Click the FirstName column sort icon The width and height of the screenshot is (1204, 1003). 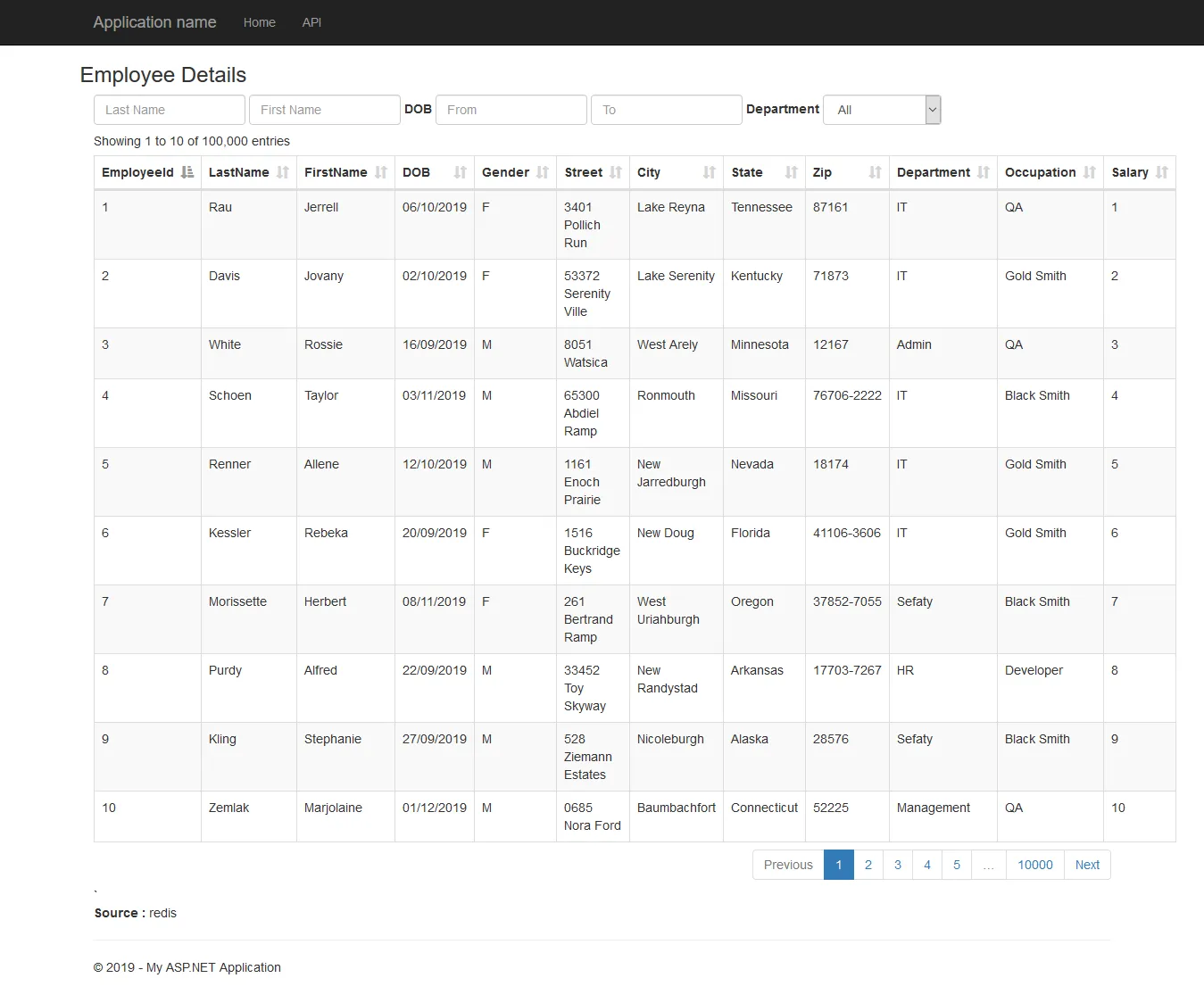(x=381, y=172)
